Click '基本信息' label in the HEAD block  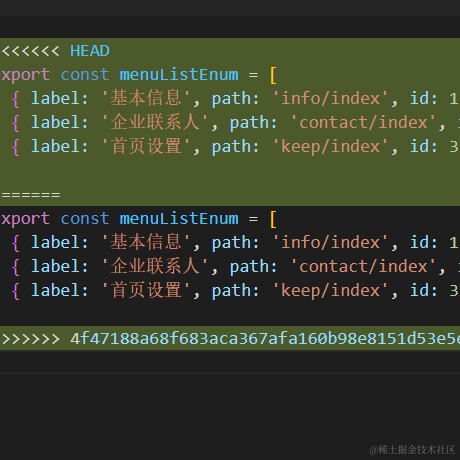click(x=146, y=98)
